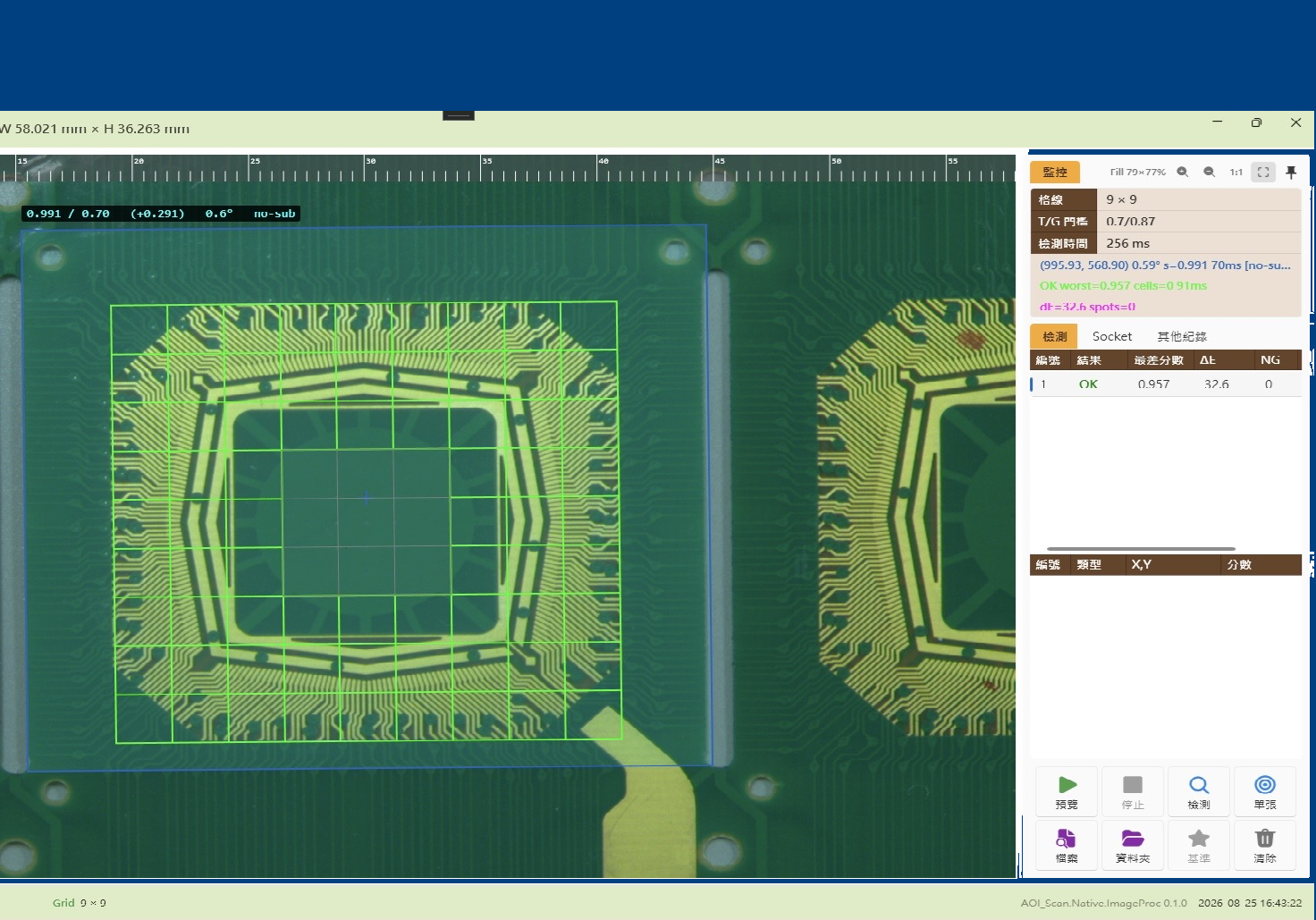Open the 檔案 file browser
The image size is (1316, 920).
[1067, 845]
